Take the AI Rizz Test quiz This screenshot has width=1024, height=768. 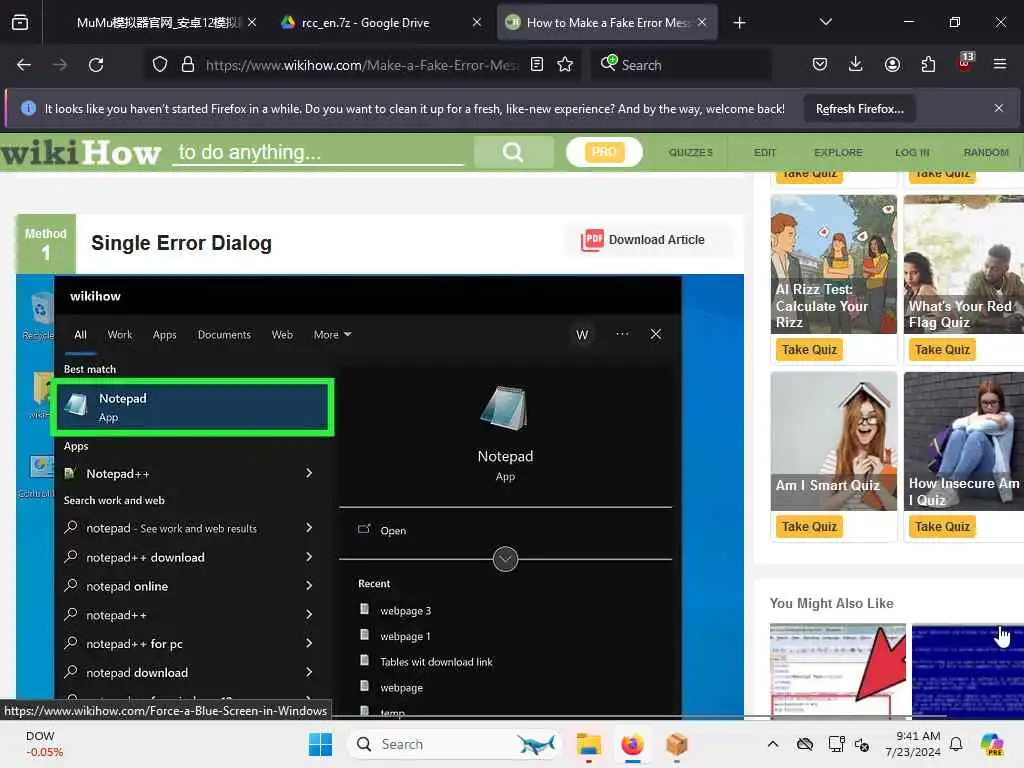point(809,350)
